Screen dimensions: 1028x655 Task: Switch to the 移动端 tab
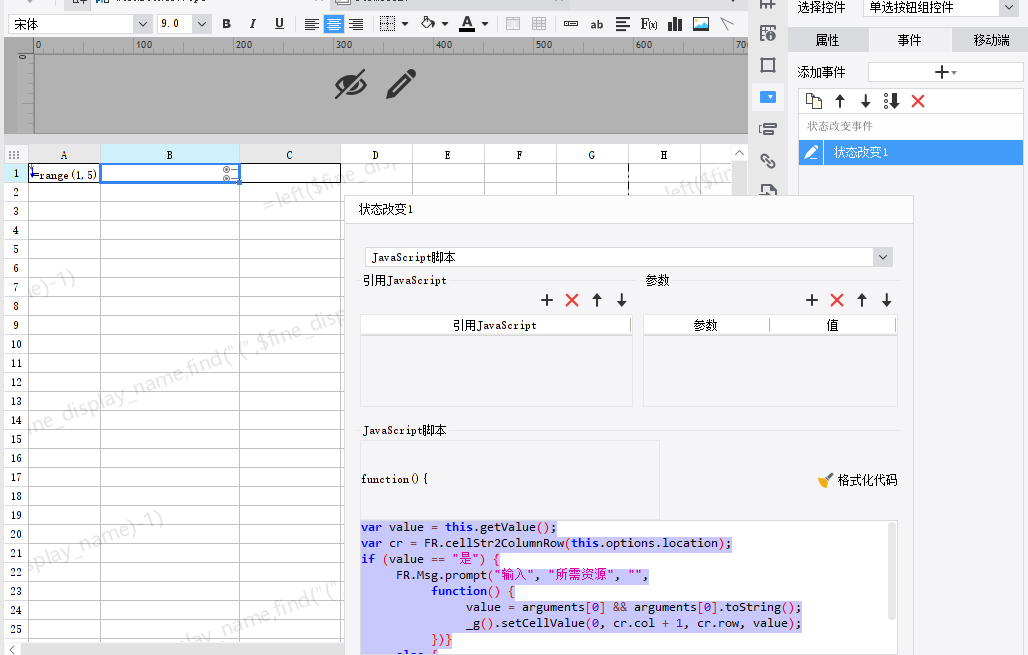991,40
